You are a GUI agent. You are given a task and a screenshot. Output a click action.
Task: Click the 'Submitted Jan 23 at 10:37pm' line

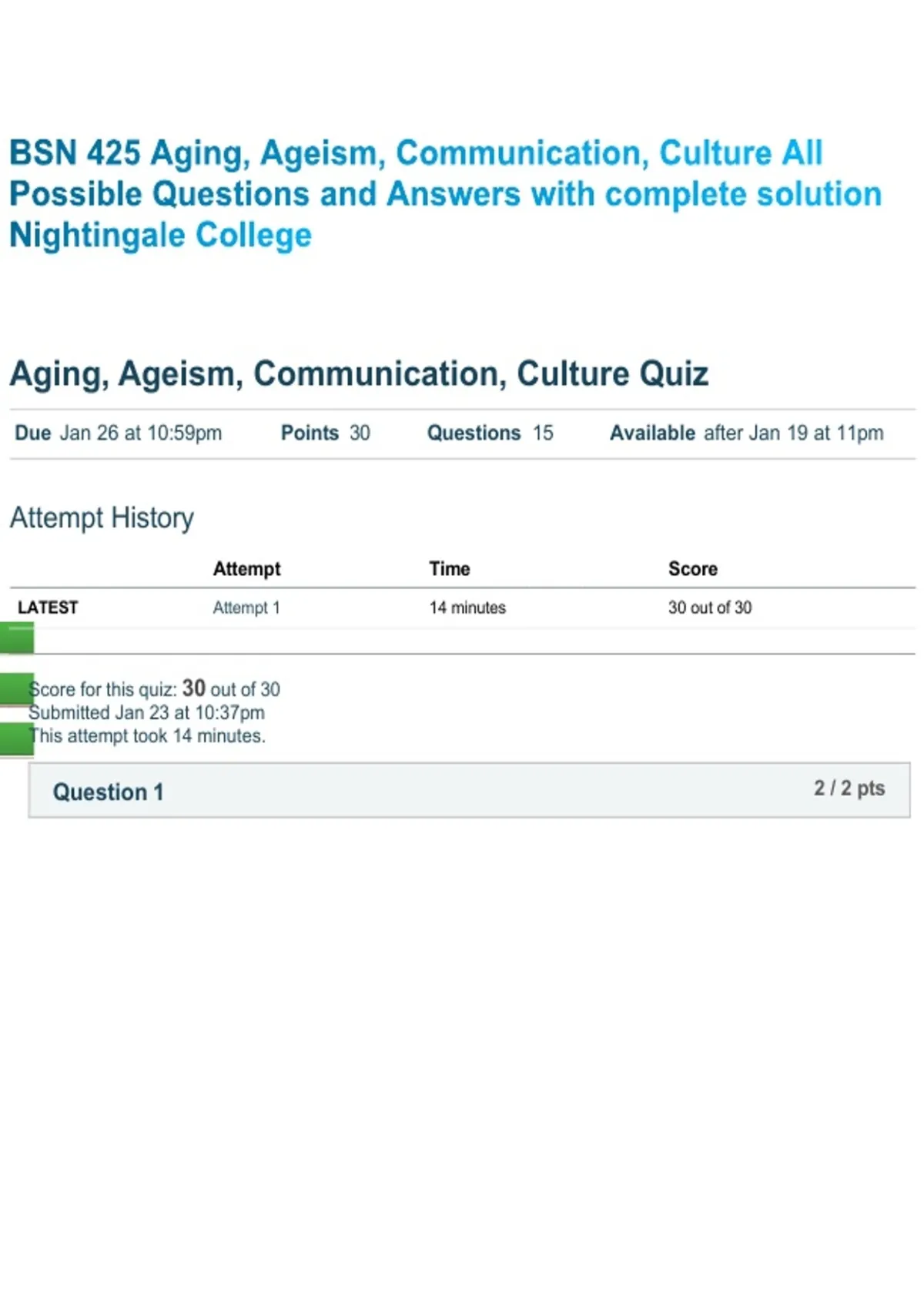coord(146,712)
